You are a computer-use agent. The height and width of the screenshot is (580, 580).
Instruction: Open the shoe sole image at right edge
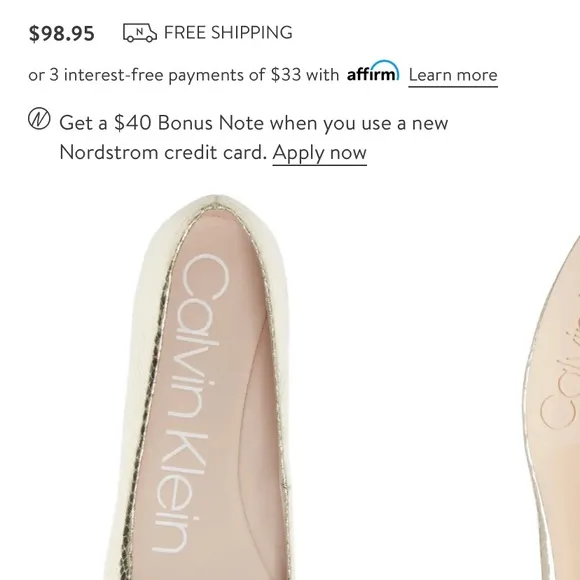[x=551, y=407]
